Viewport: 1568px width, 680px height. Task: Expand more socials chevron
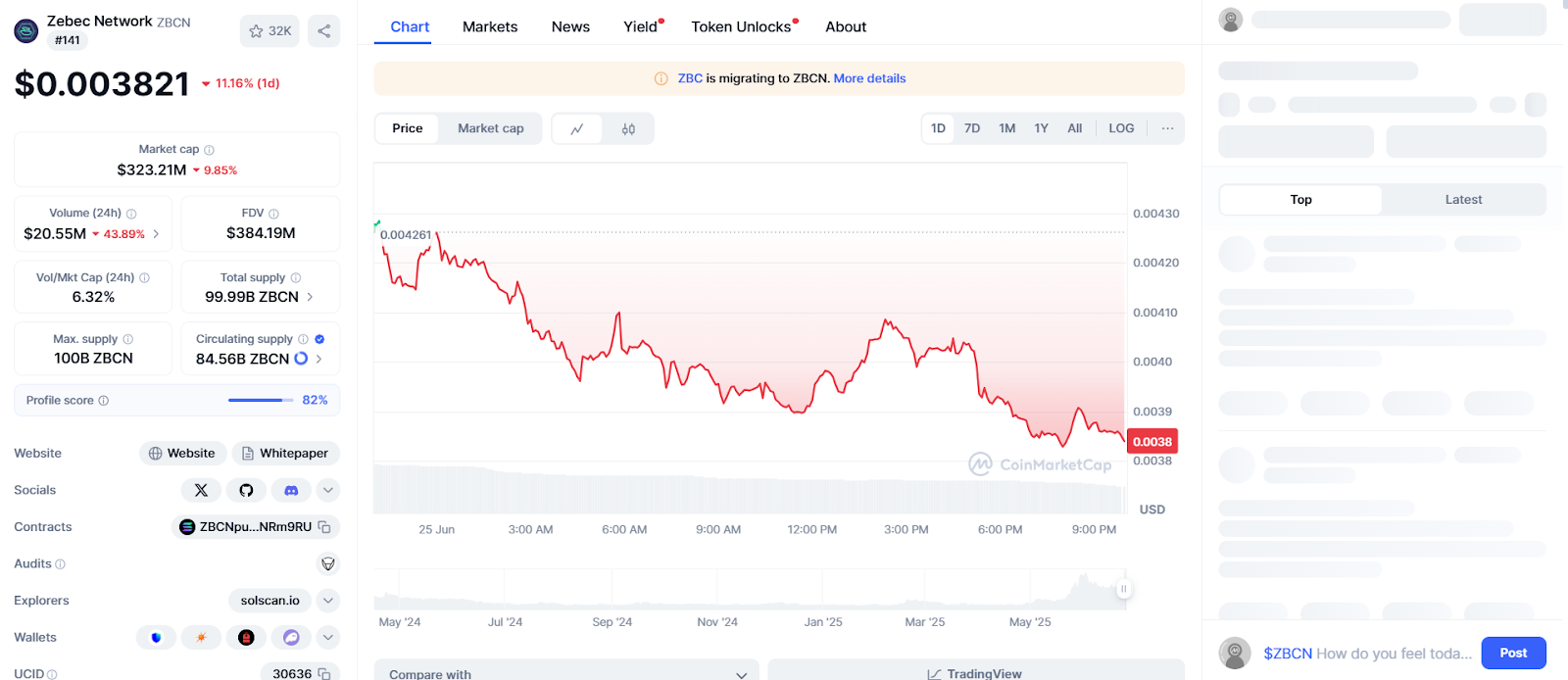coord(328,490)
